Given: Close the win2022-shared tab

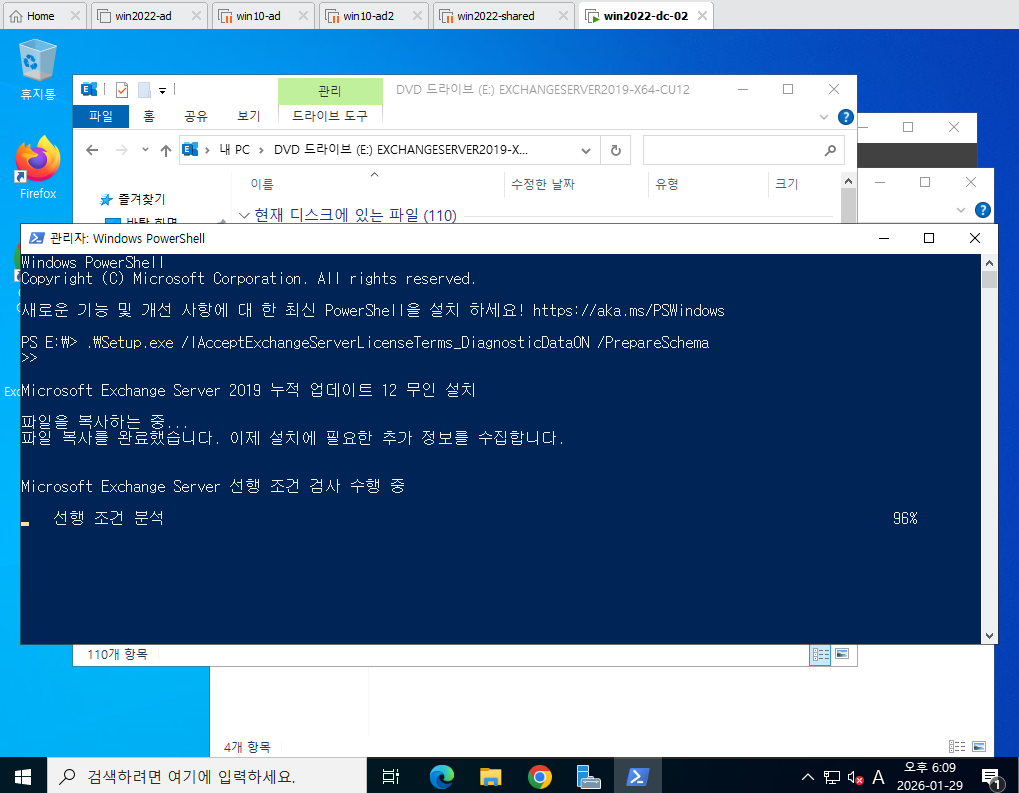Looking at the screenshot, I should [563, 16].
